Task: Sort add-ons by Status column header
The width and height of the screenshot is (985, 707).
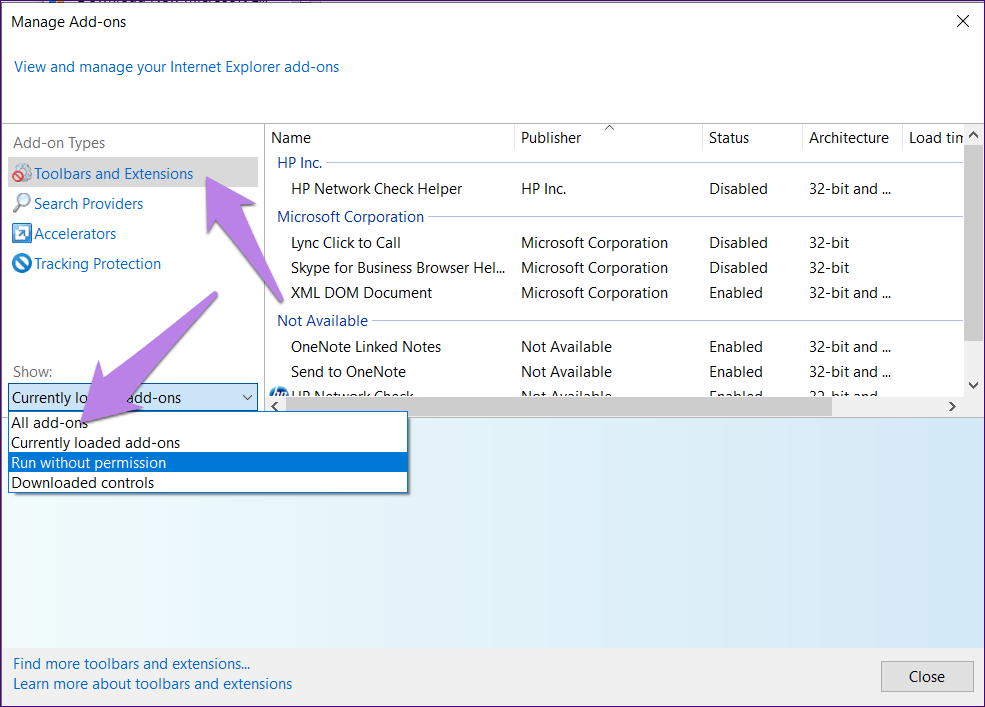Action: [x=729, y=138]
